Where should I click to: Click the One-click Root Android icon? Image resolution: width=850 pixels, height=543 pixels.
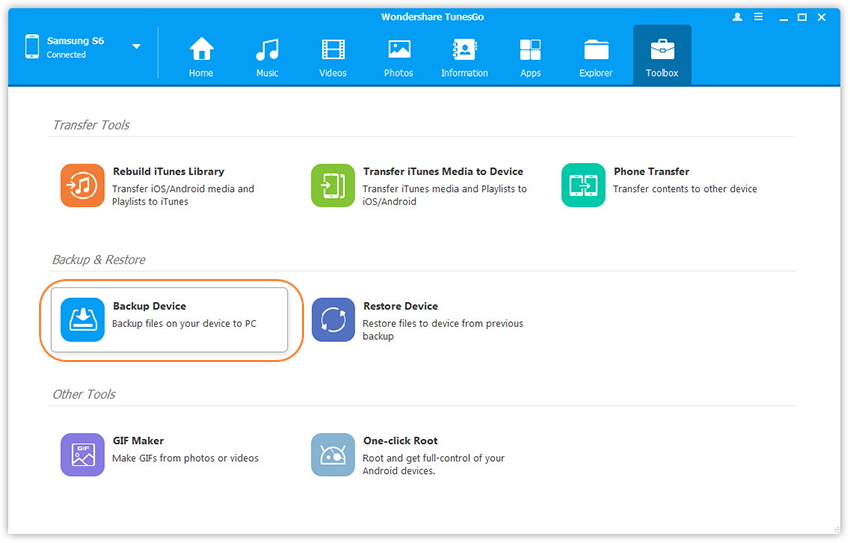click(333, 455)
